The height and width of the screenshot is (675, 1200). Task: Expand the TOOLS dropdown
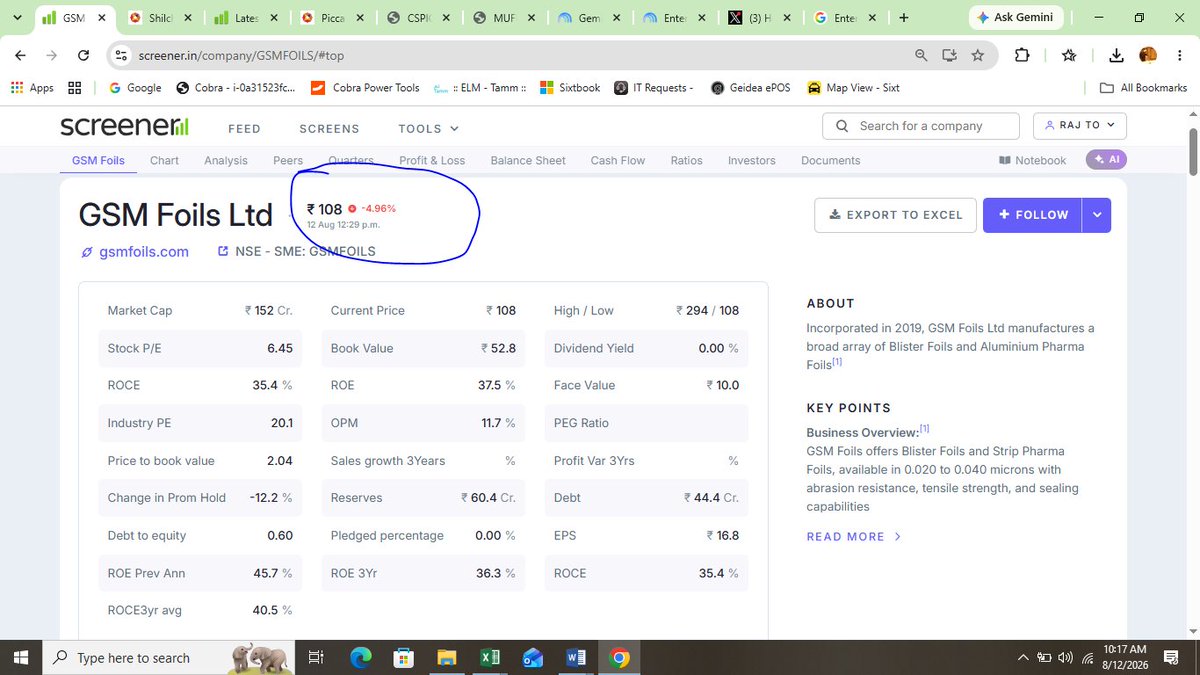pos(428,129)
